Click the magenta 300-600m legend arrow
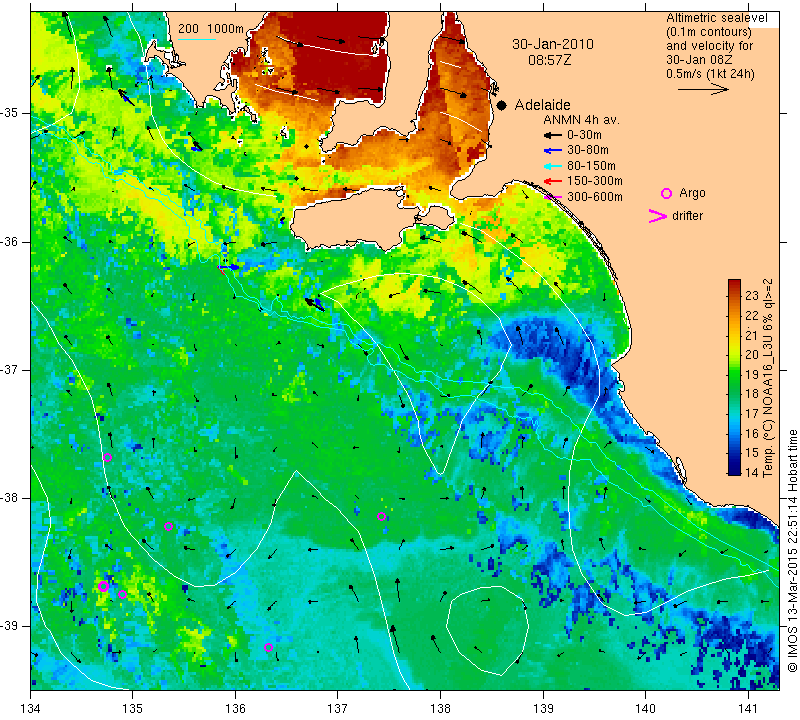800x720 pixels. 552,197
